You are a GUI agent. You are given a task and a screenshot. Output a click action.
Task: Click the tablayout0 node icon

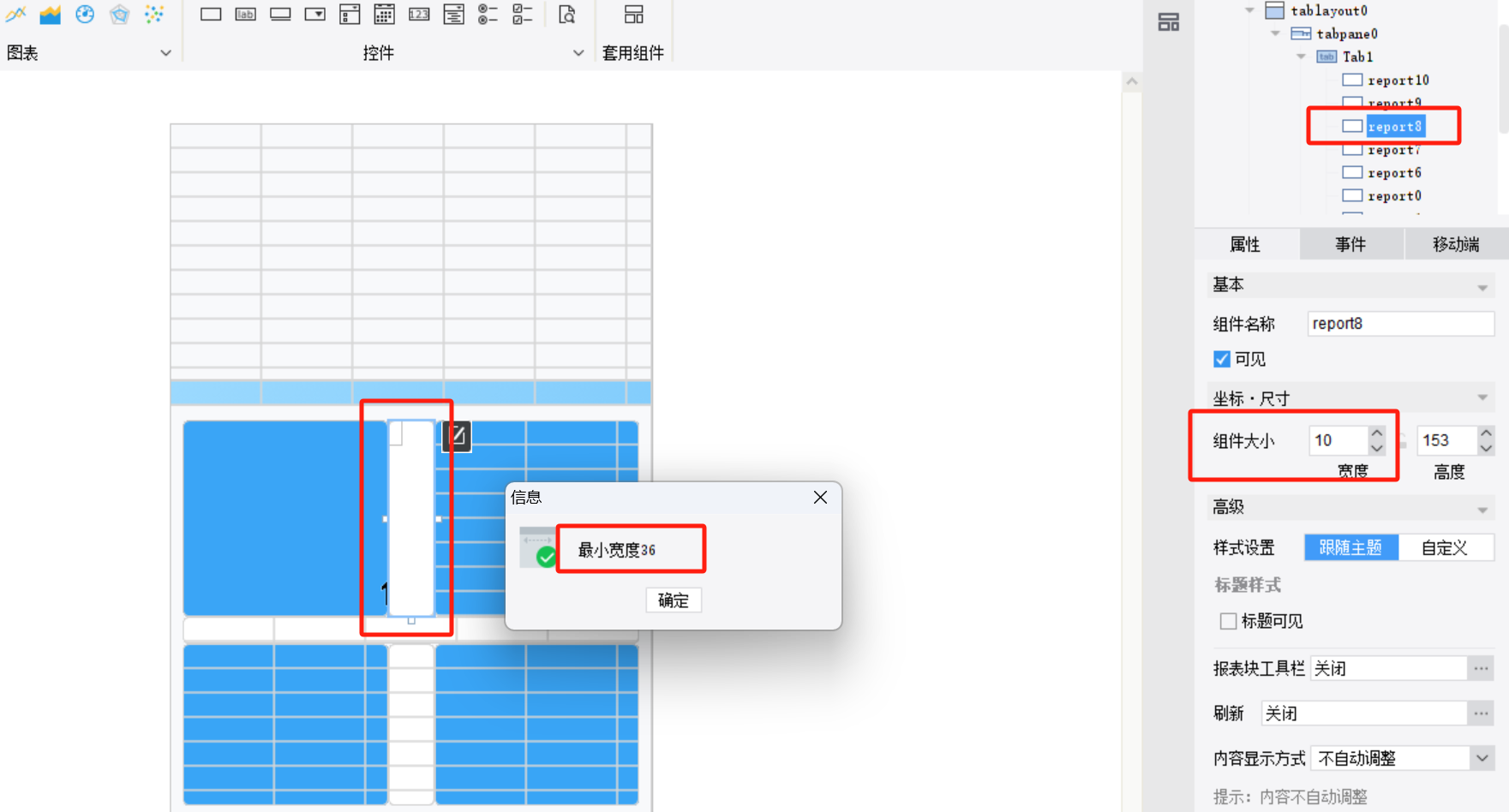point(1275,10)
